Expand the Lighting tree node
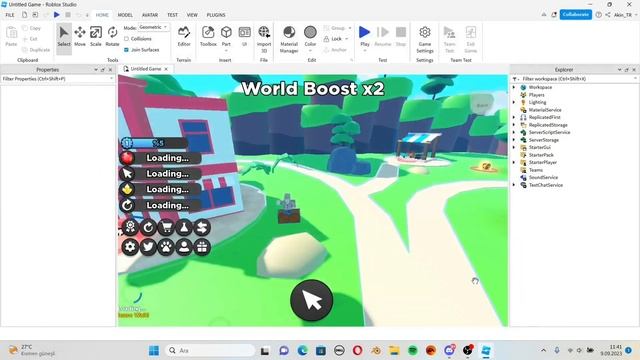The height and width of the screenshot is (360, 640). point(514,102)
